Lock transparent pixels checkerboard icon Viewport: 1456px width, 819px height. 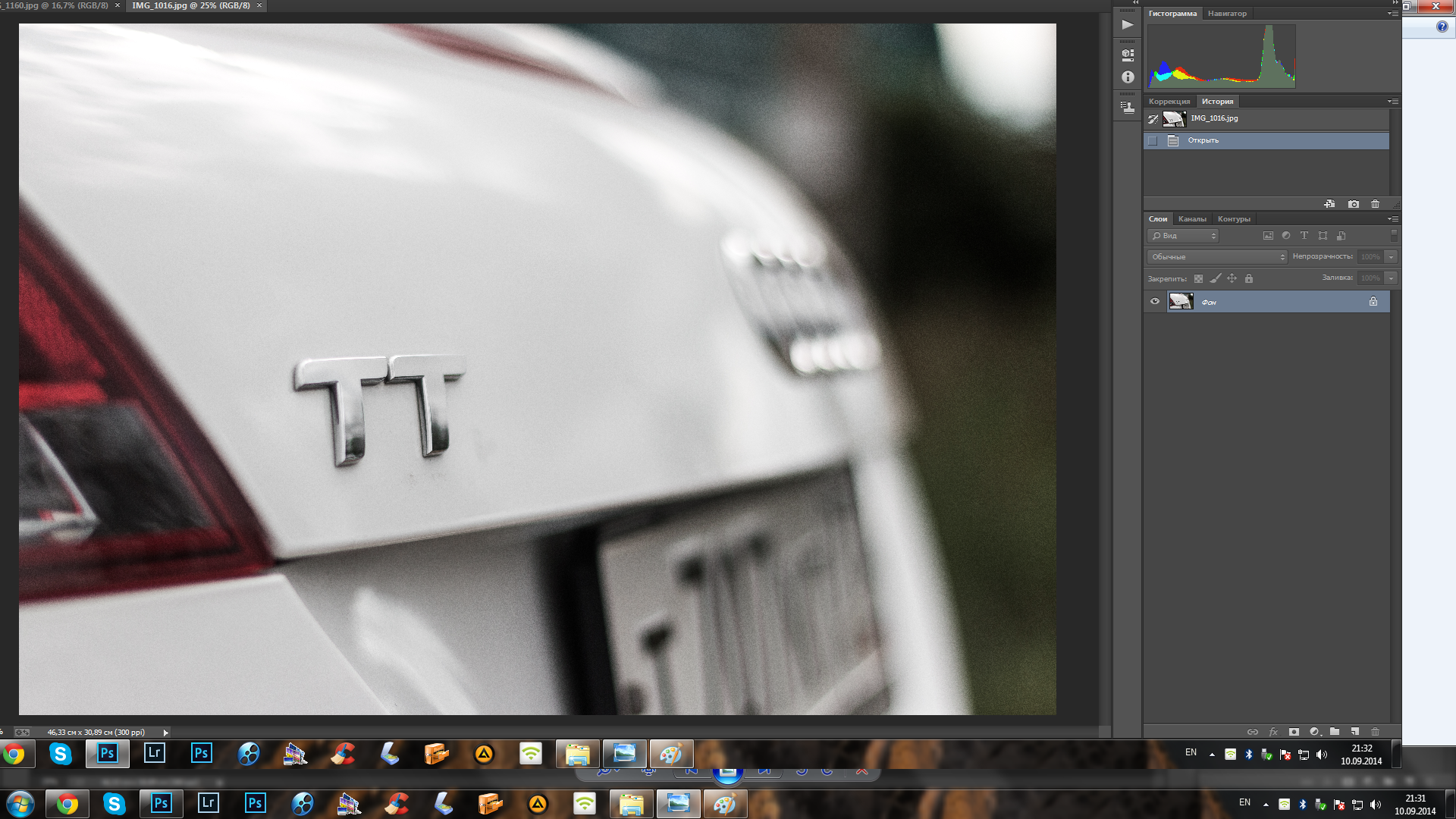(1198, 278)
